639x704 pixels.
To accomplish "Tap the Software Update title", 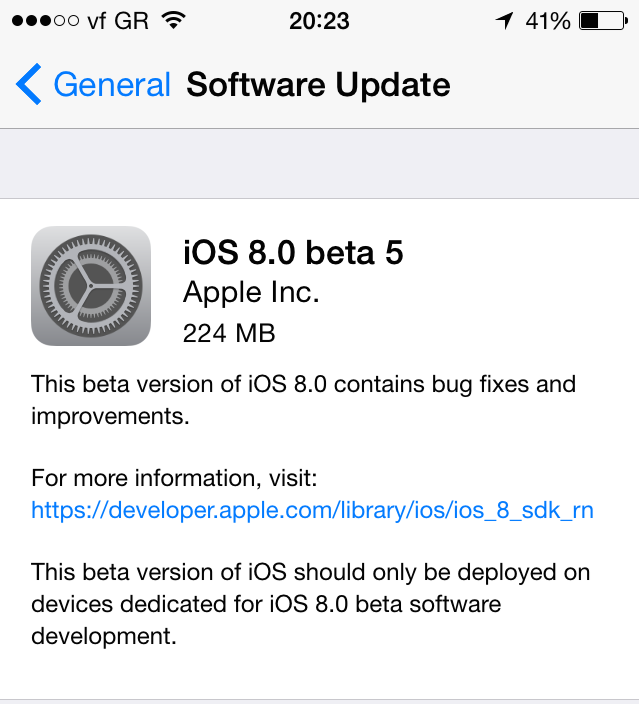I will coord(318,84).
